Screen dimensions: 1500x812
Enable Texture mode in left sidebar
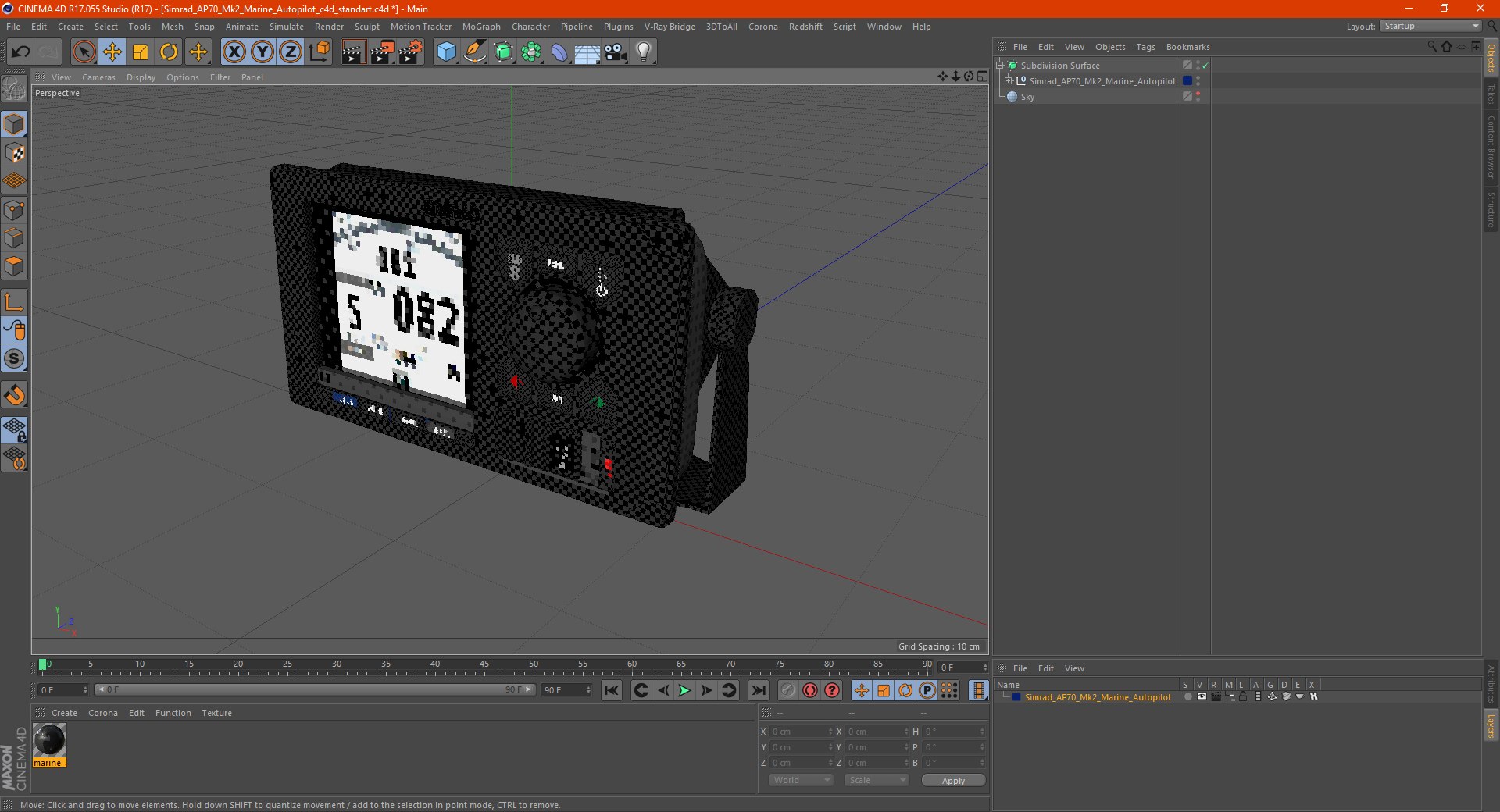15,153
